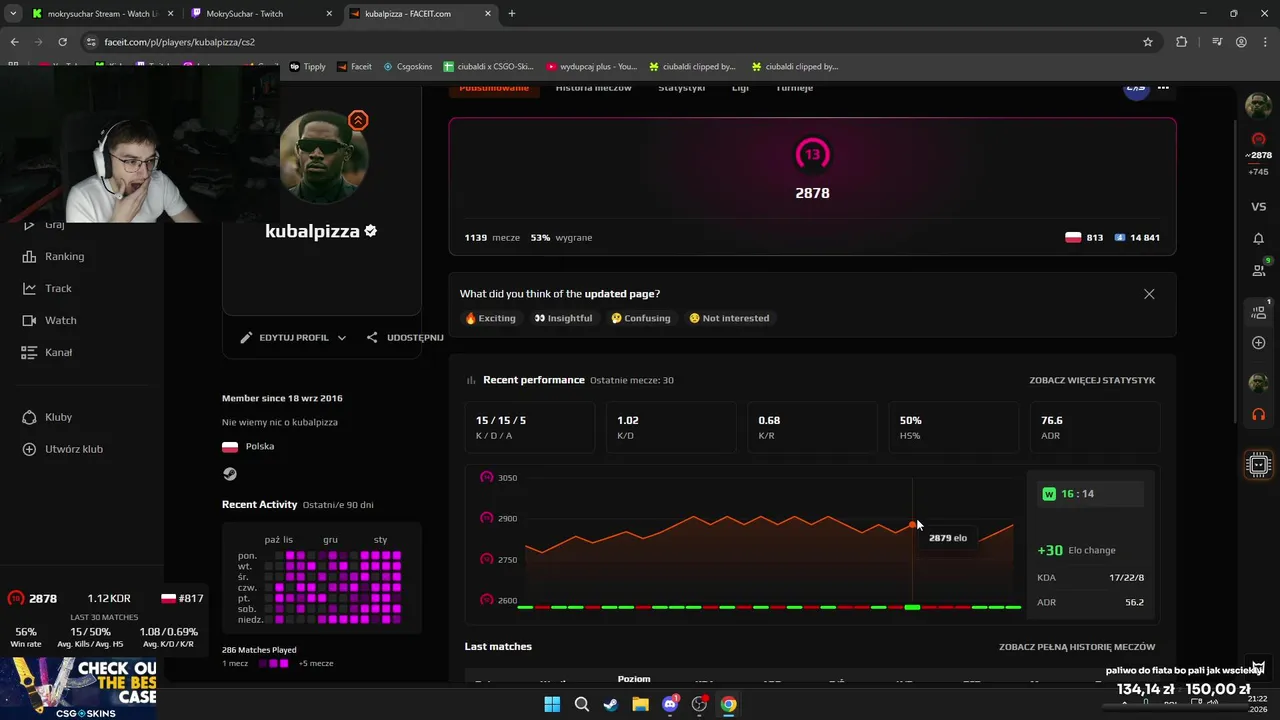This screenshot has height=720, width=1280.
Task: Click the CSGOSkins best case ad banner
Action: click(x=78, y=689)
